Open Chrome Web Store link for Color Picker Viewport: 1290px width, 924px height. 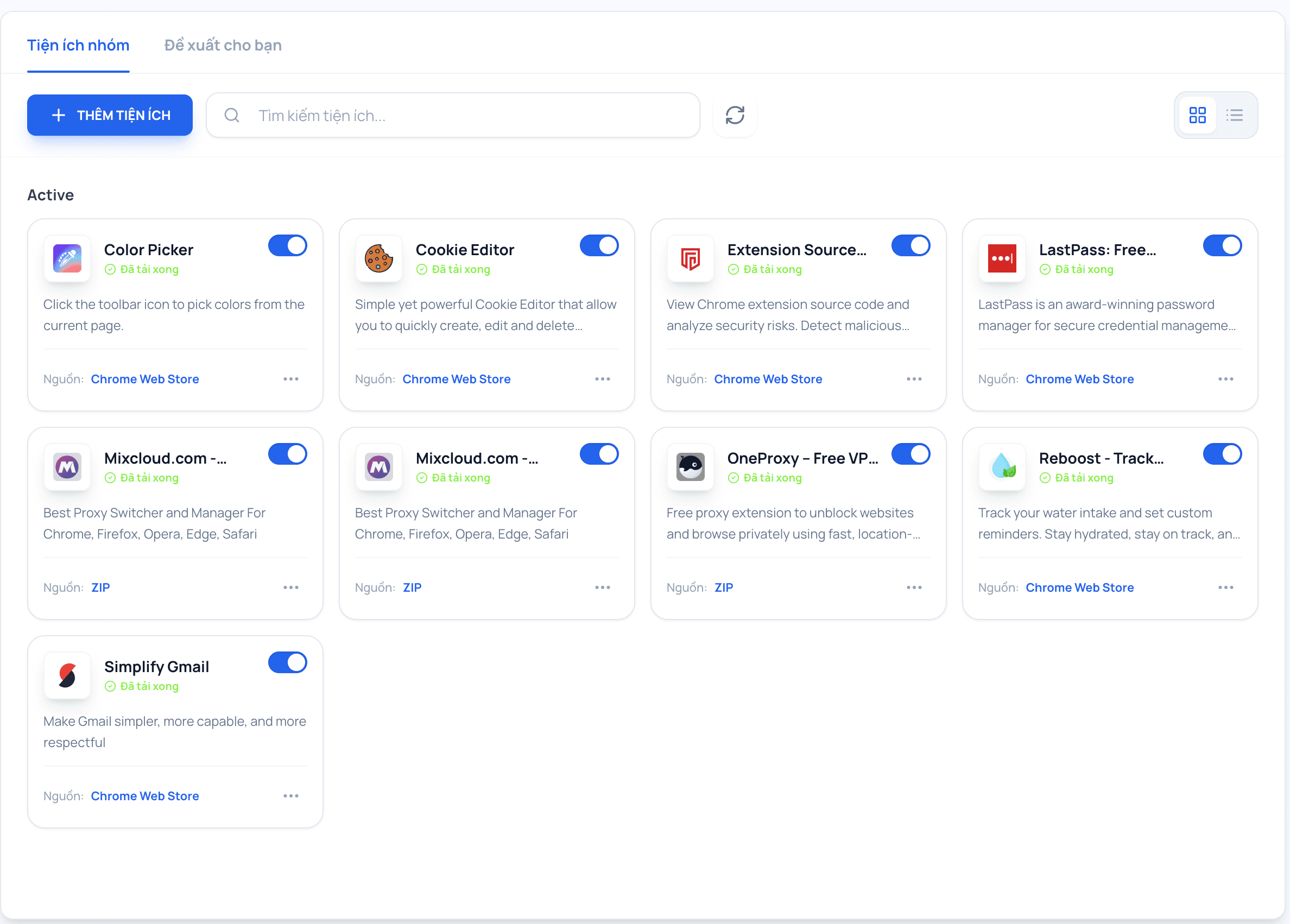(x=145, y=379)
